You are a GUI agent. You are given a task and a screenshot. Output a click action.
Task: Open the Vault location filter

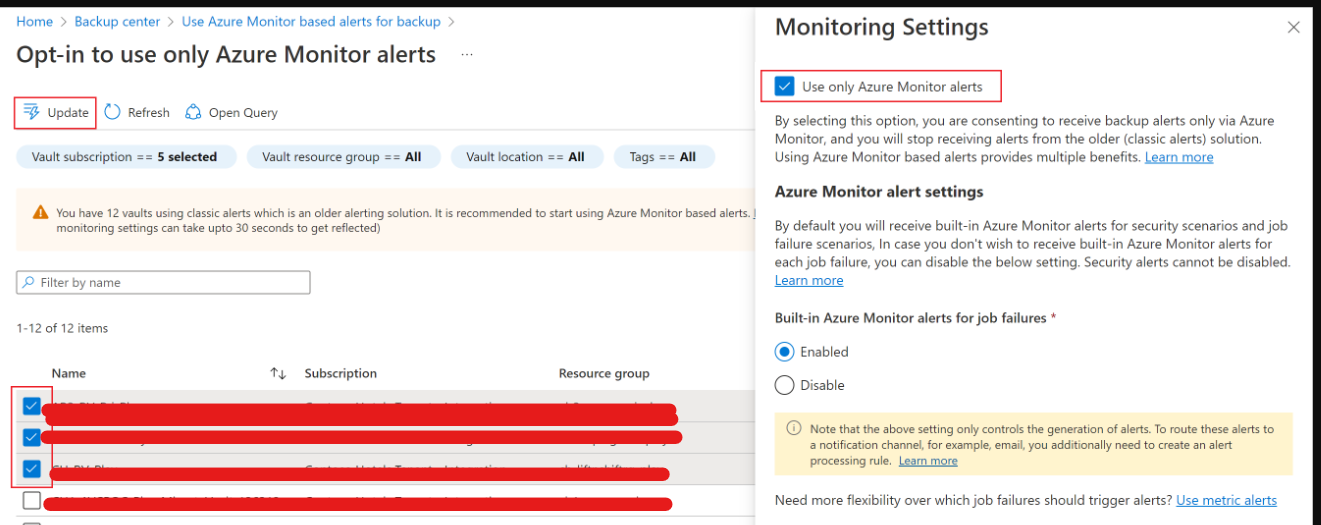coord(527,157)
